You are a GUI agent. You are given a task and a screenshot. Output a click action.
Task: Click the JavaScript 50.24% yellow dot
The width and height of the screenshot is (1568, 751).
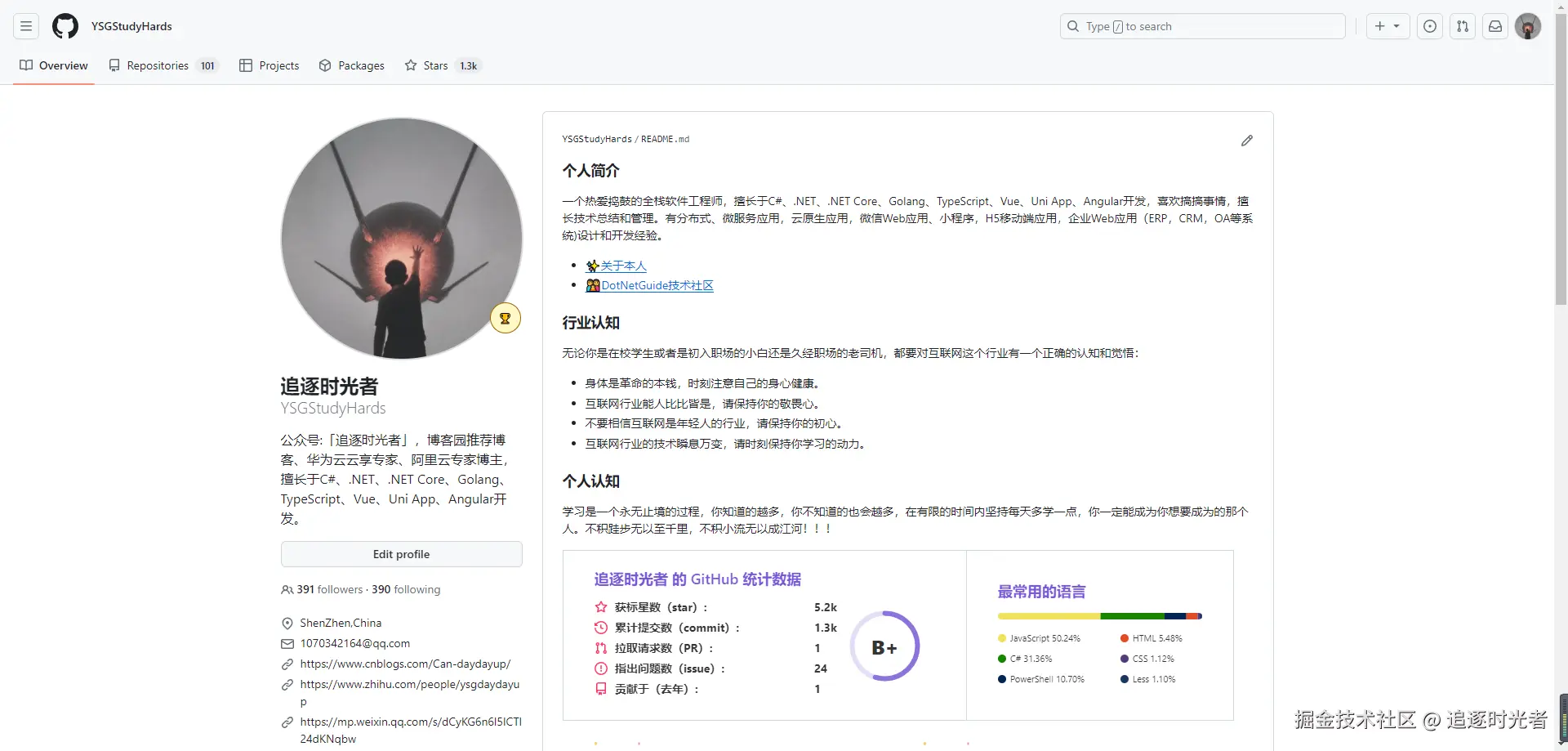click(x=1002, y=638)
